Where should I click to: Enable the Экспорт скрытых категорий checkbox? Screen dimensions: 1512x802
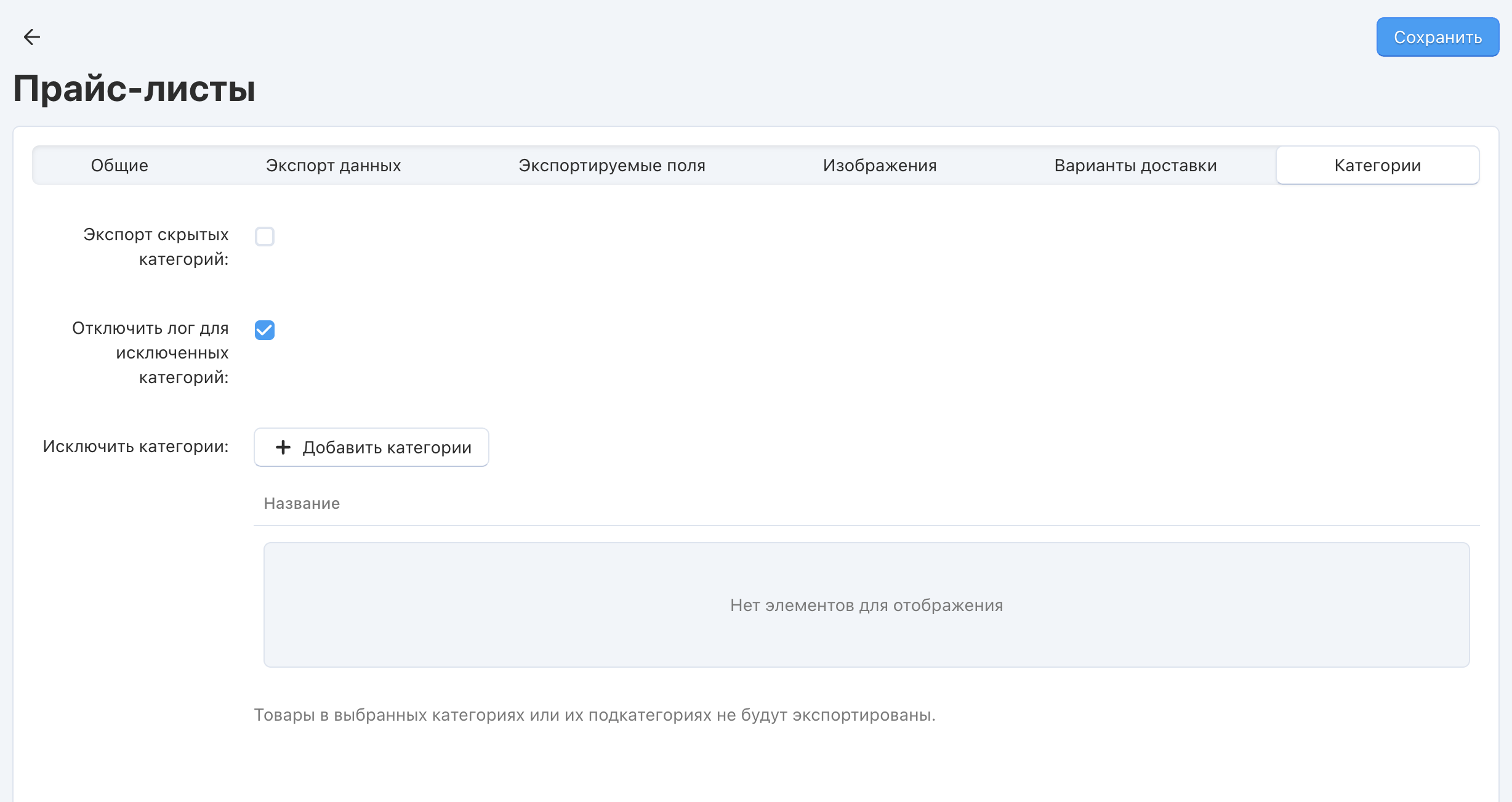point(265,237)
